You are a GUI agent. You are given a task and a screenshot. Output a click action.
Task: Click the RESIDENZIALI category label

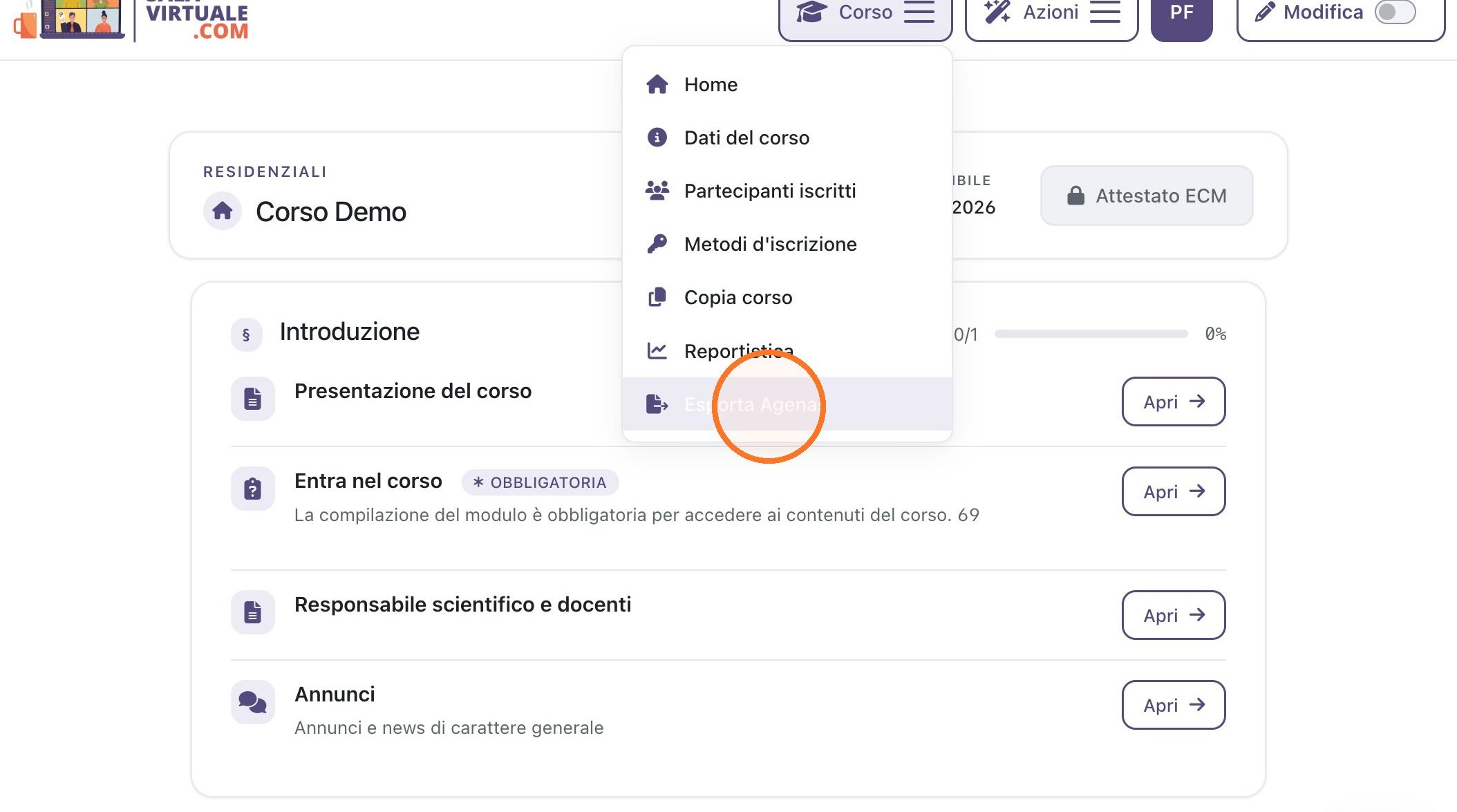pos(265,171)
